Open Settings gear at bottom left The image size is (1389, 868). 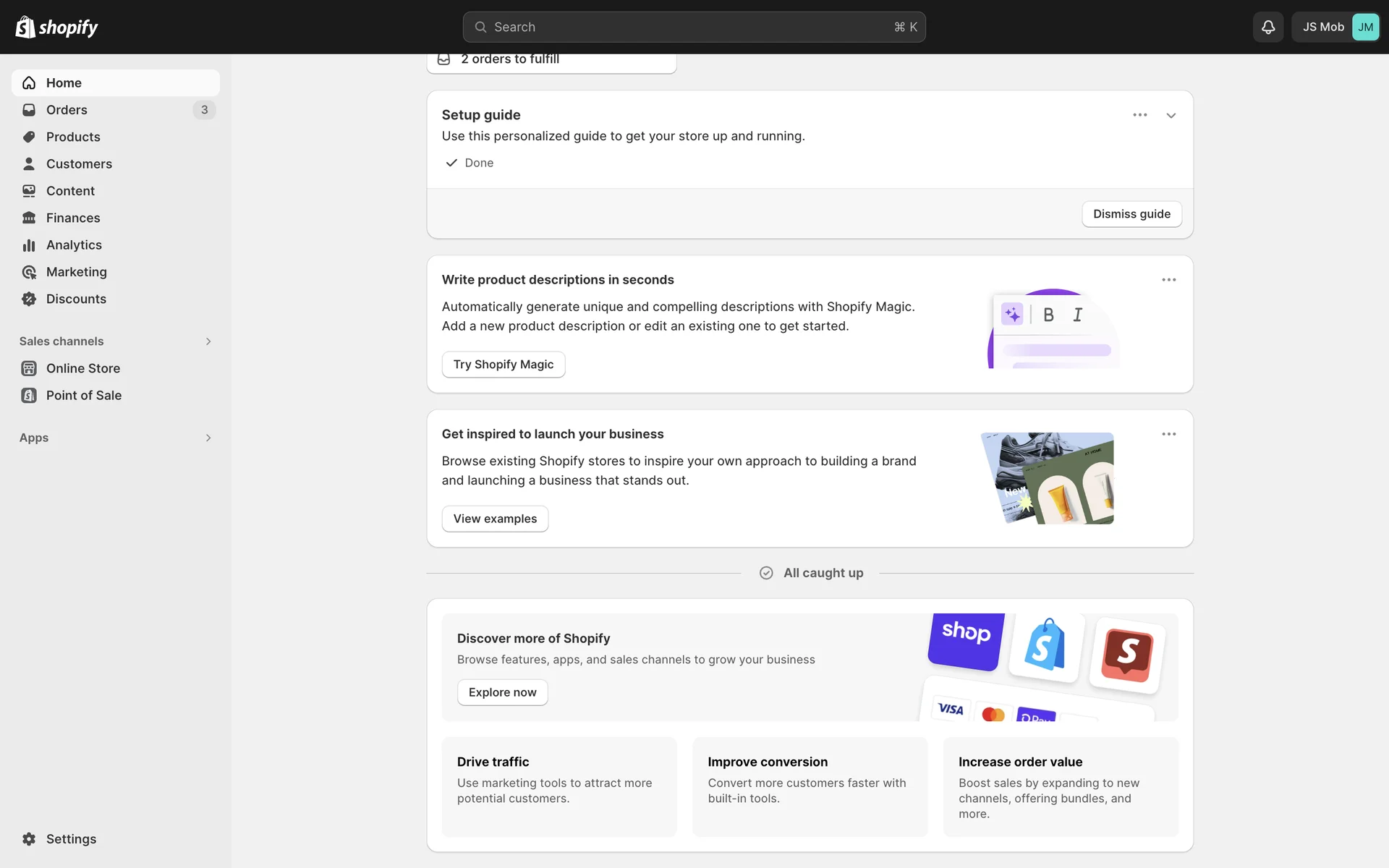[x=29, y=839]
